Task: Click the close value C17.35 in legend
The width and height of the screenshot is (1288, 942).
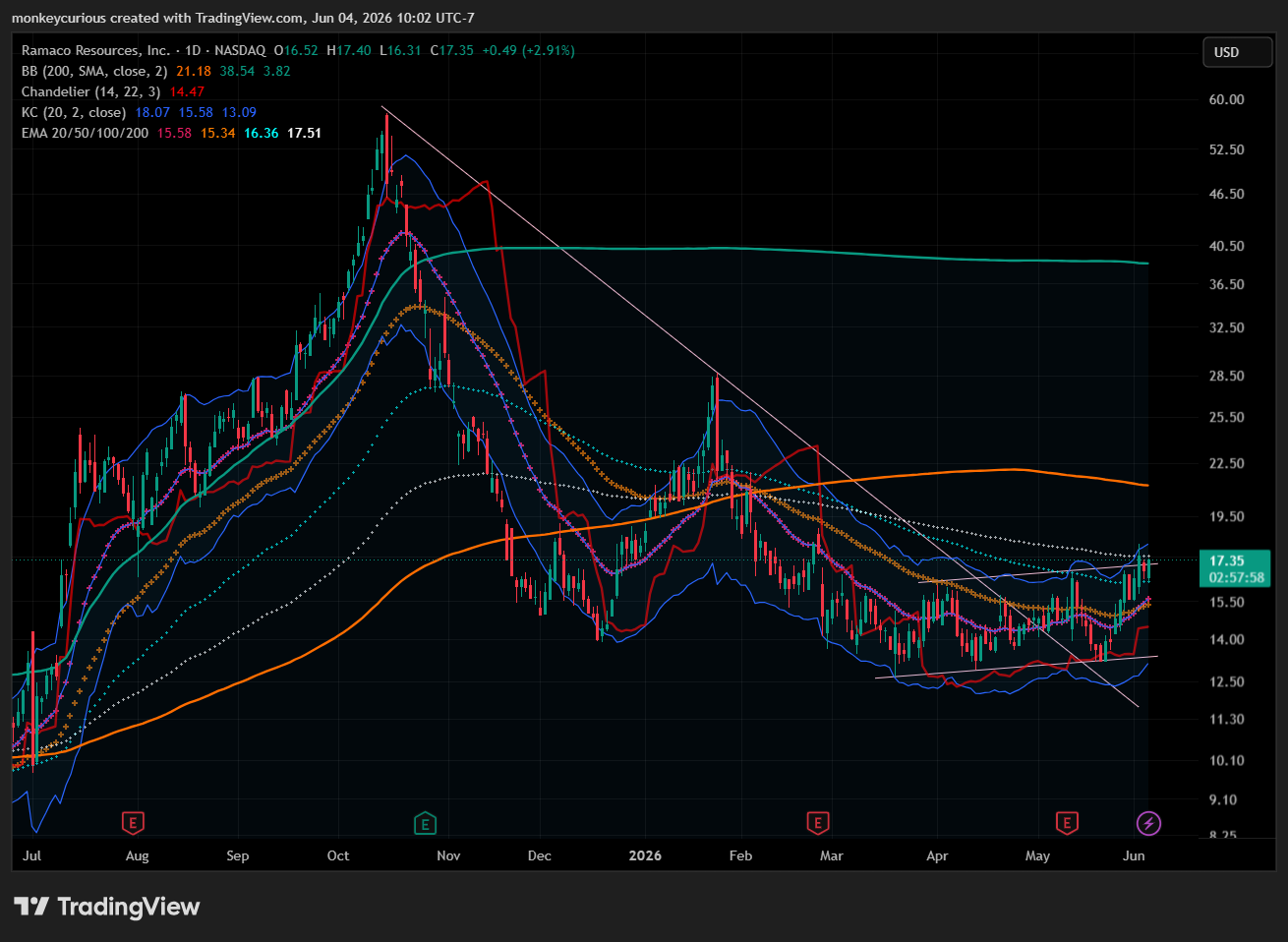Action: point(452,50)
